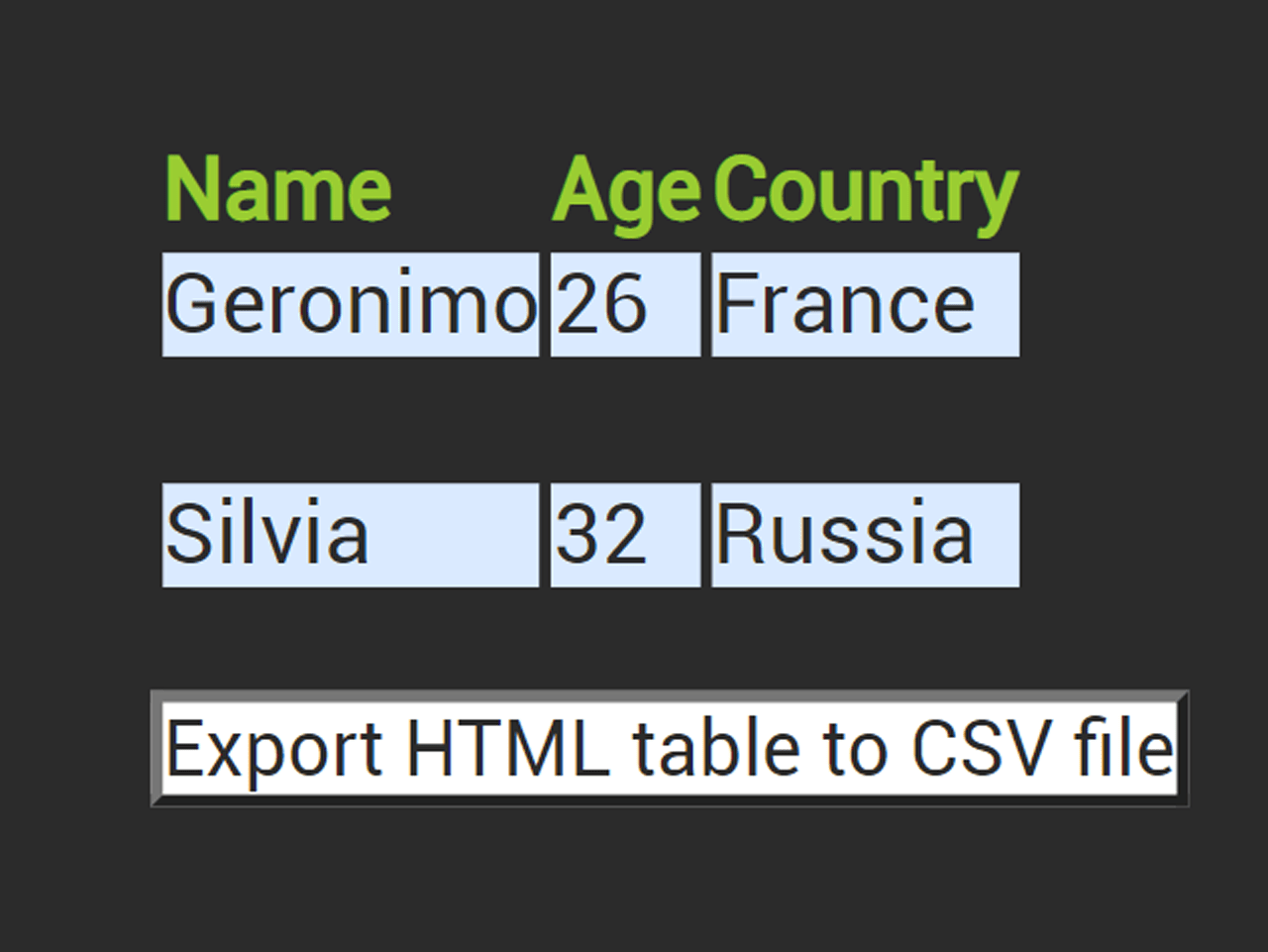Select the first row name field

point(350,304)
